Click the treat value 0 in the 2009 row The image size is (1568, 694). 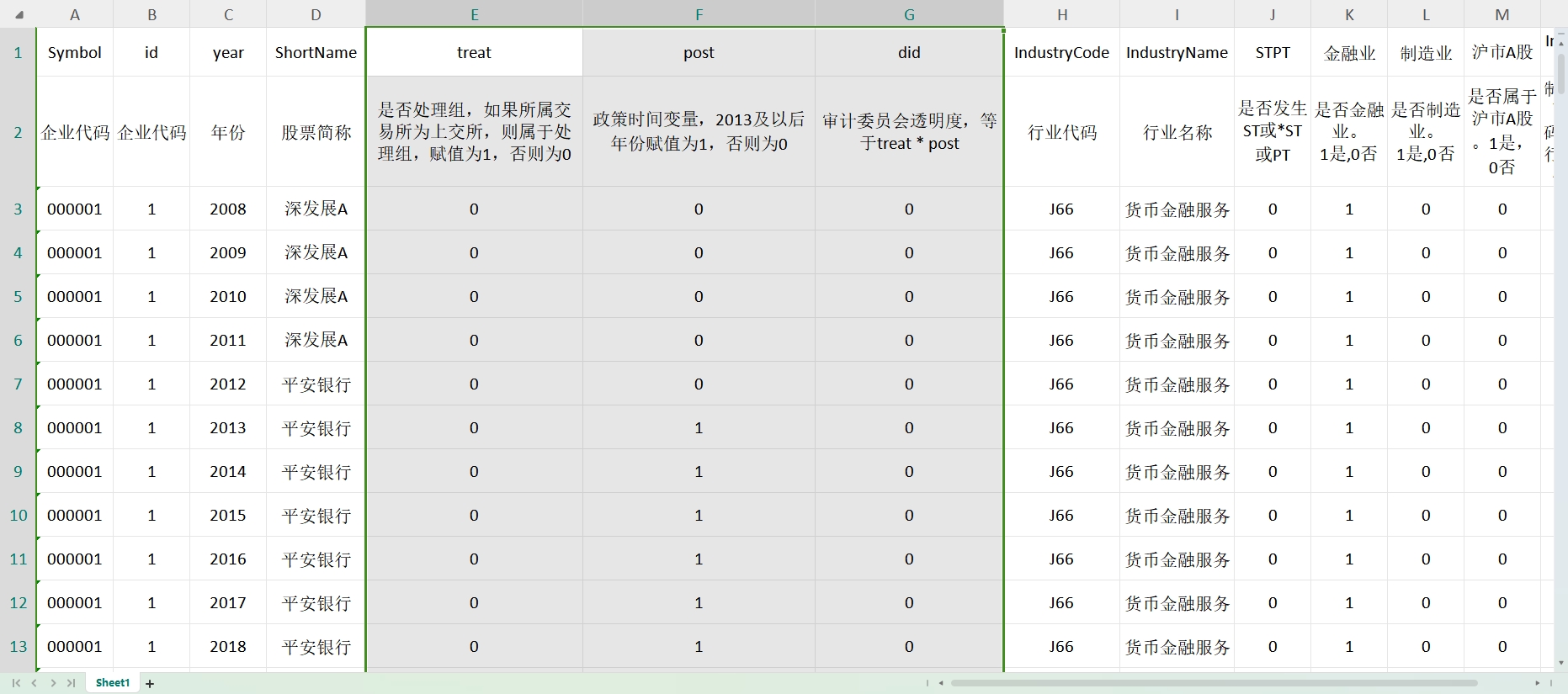click(475, 252)
